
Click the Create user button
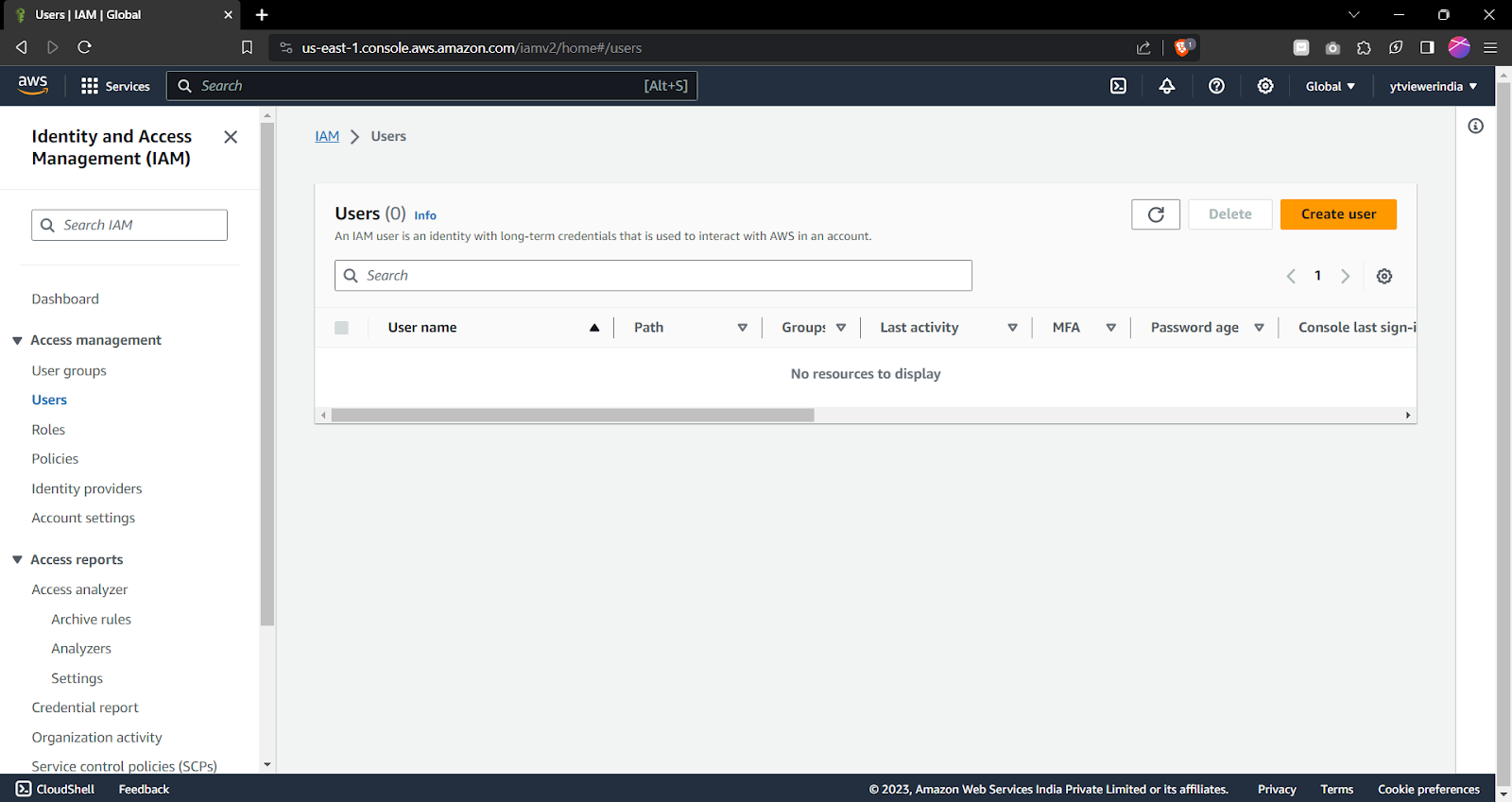[x=1338, y=214]
